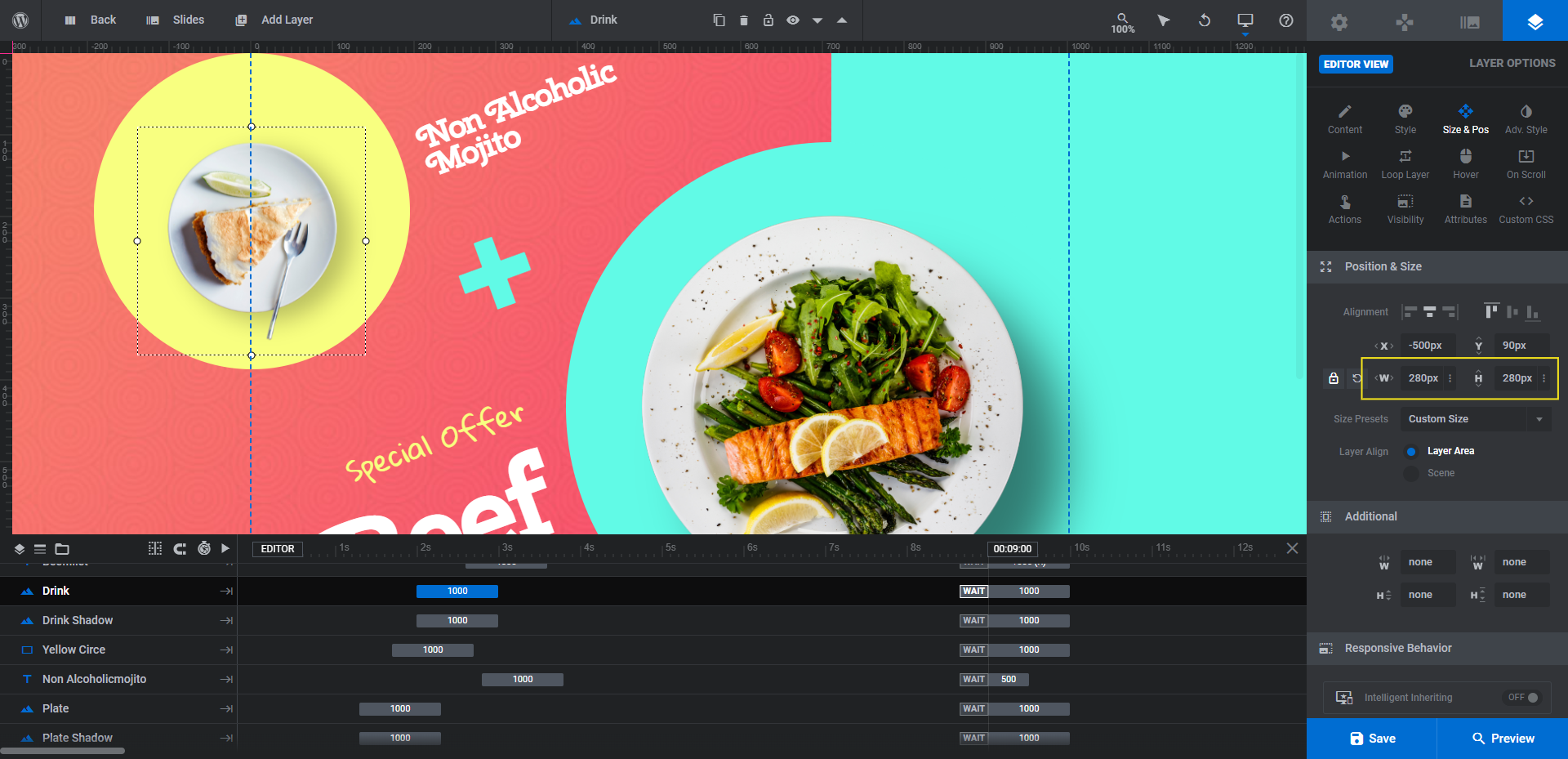Delete the selected layer with trash icon
This screenshot has width=1568, height=759.
tap(743, 20)
